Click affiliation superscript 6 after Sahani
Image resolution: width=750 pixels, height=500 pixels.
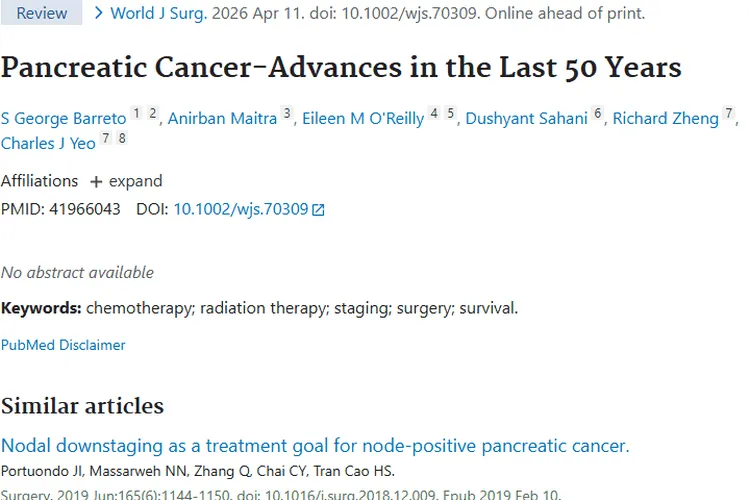click(x=598, y=114)
